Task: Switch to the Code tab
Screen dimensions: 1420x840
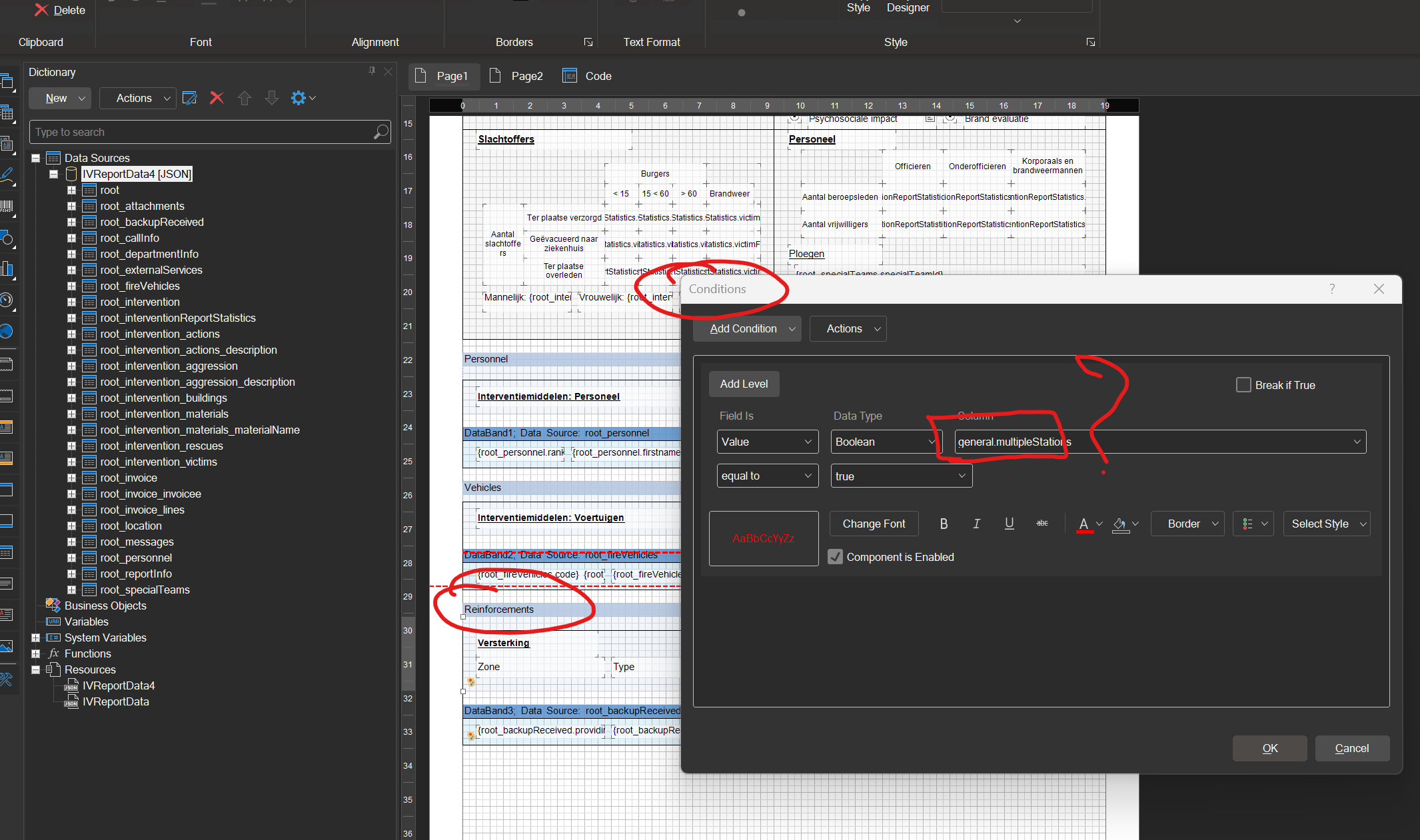Action: pos(588,76)
